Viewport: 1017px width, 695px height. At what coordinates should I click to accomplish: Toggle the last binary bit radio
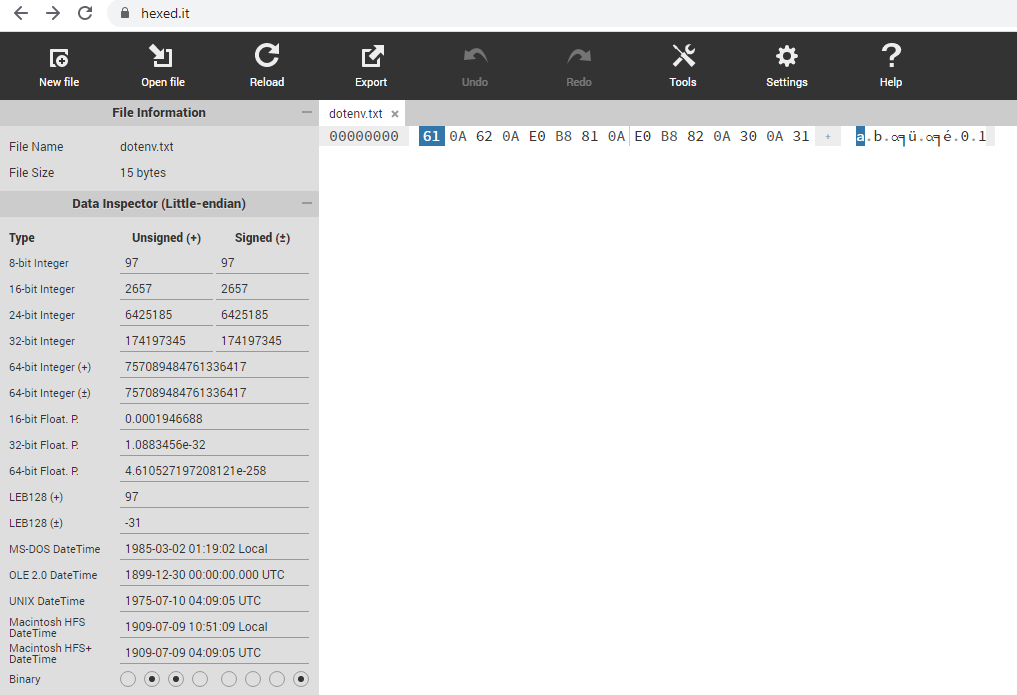pyautogui.click(x=300, y=680)
